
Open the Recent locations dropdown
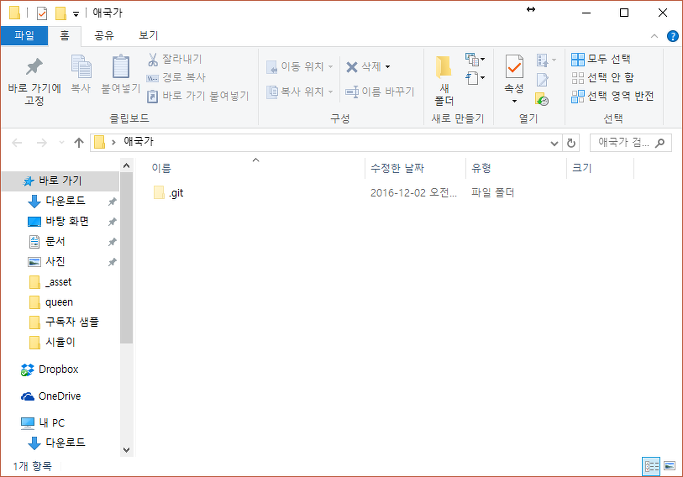pos(61,143)
